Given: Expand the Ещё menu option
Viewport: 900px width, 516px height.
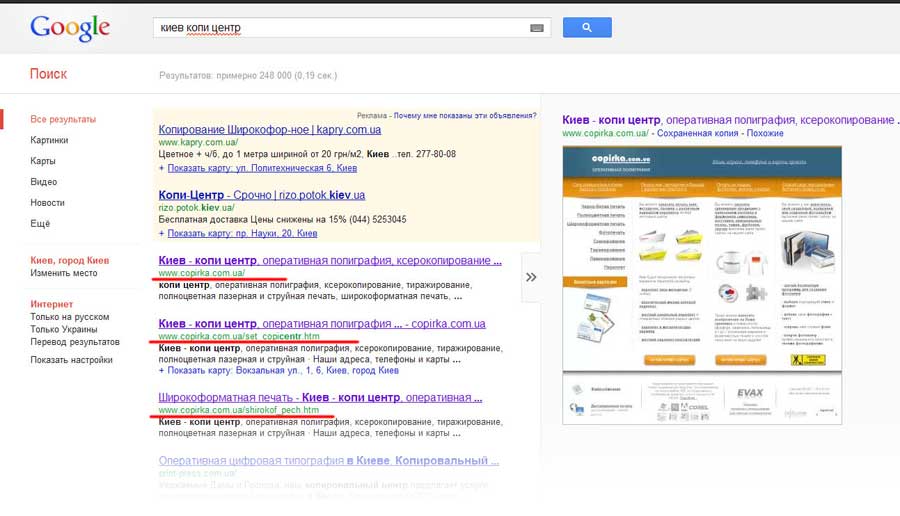Looking at the screenshot, I should [40, 223].
